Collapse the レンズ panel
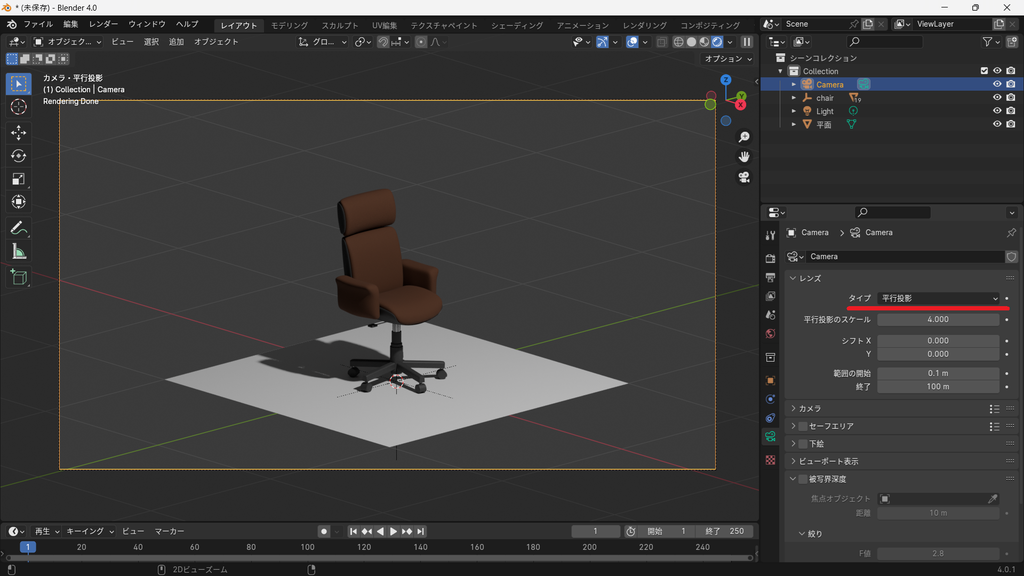The width and height of the screenshot is (1024, 576). coord(793,278)
